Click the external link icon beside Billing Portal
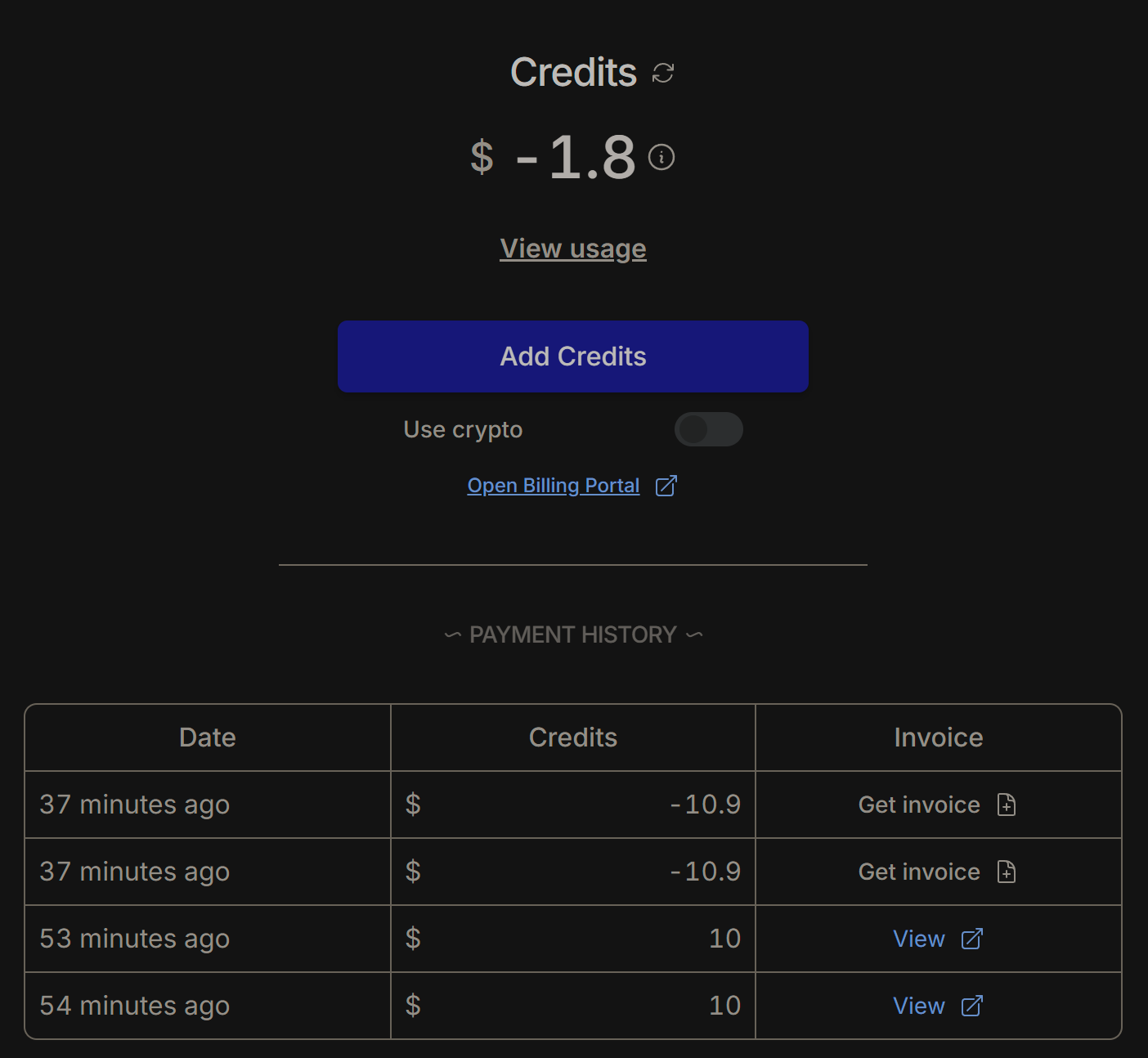Viewport: 1148px width, 1058px height. [x=666, y=486]
